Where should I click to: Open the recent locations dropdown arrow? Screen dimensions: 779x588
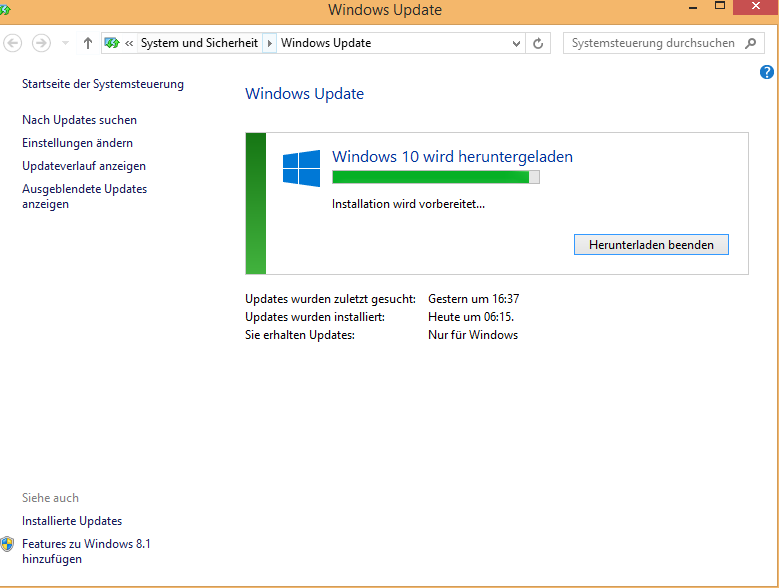coord(65,43)
